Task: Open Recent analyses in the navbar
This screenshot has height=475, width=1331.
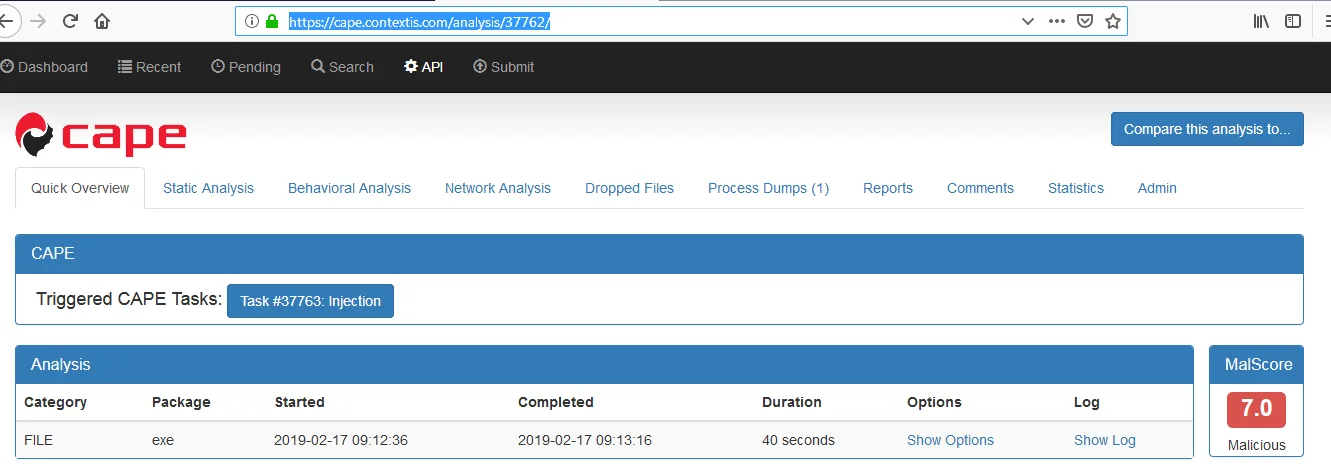Action: 150,67
